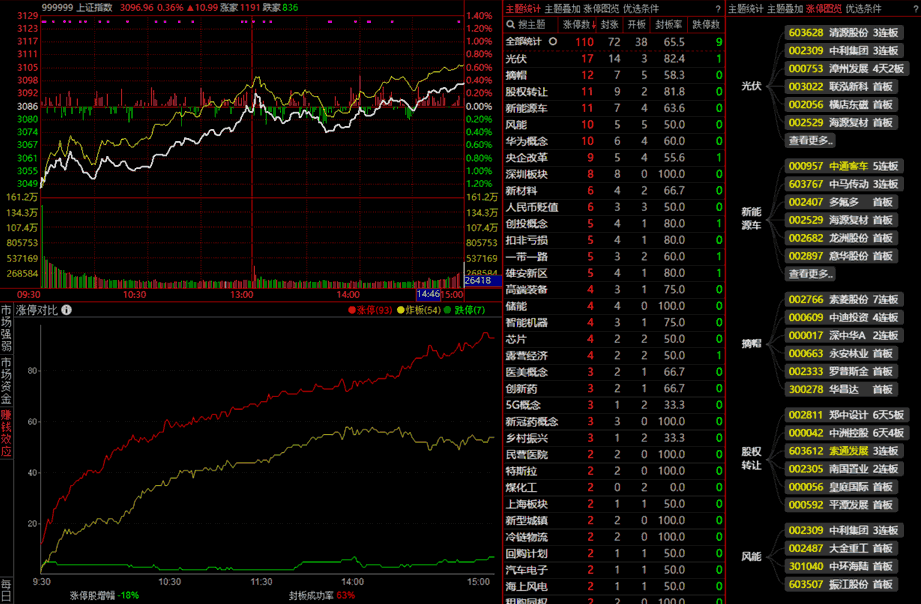Sort the table by 涨停数 column header

579,25
